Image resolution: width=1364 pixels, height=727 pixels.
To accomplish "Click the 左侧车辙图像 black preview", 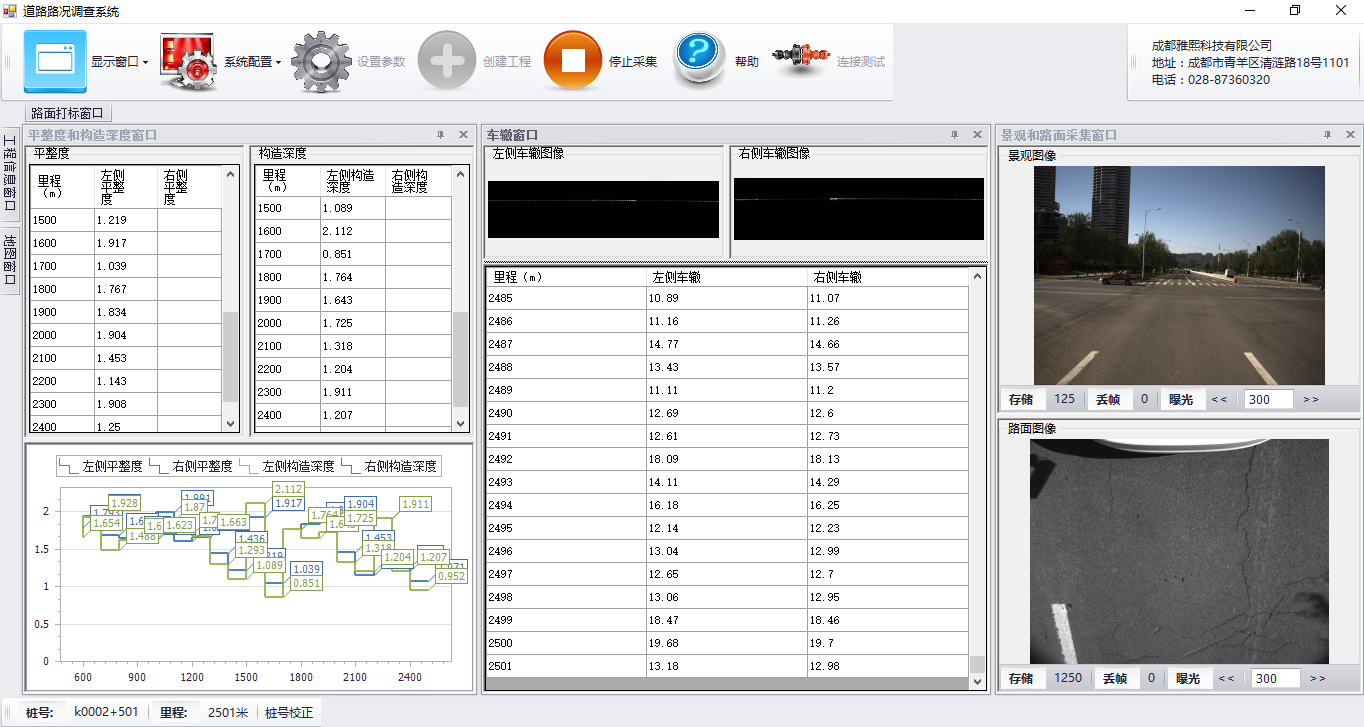I will click(x=603, y=209).
